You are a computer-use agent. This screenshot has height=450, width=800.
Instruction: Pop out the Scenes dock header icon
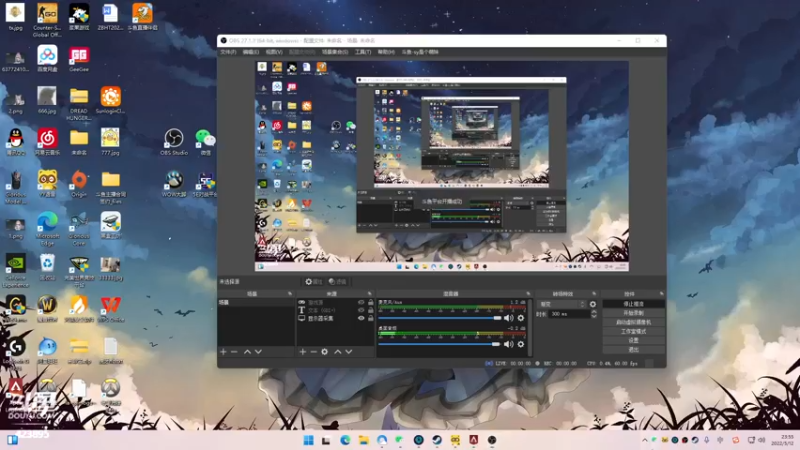(x=290, y=294)
